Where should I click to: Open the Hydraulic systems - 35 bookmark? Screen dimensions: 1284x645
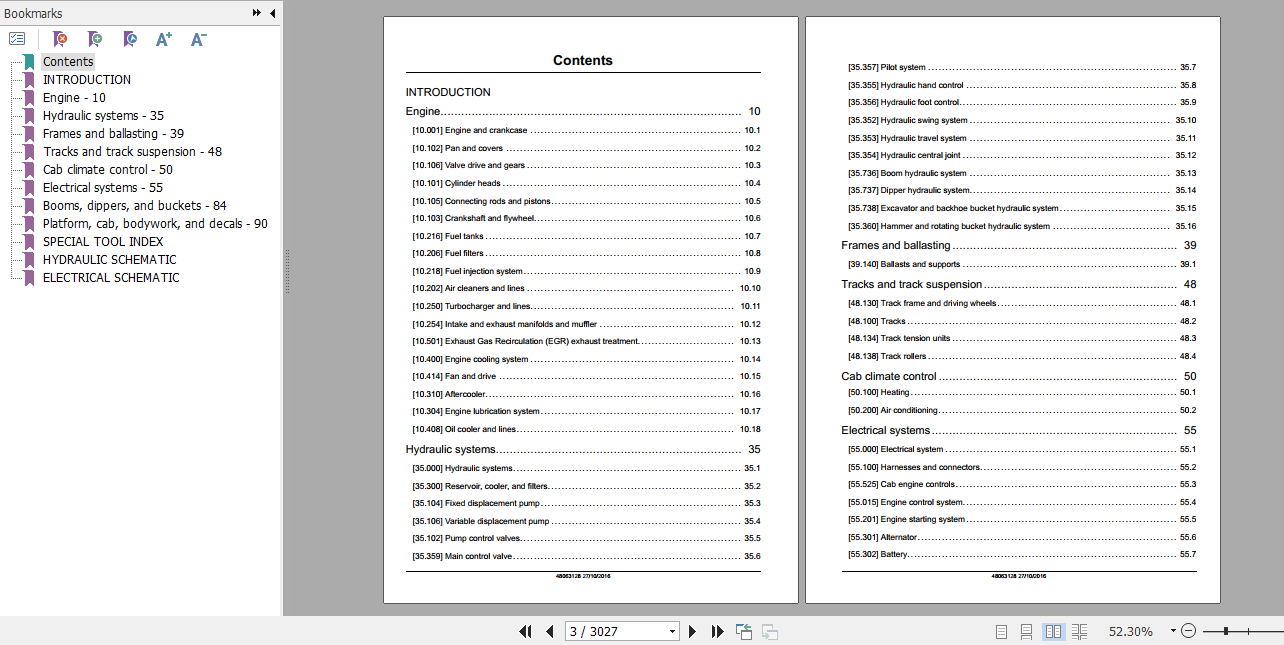[x=103, y=116]
